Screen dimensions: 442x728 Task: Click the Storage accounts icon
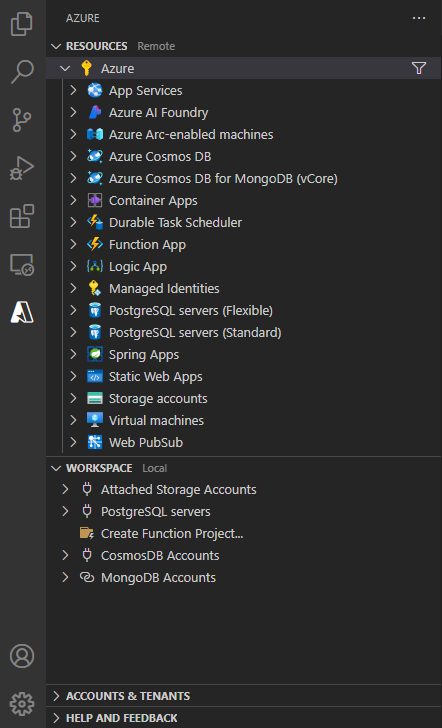95,398
